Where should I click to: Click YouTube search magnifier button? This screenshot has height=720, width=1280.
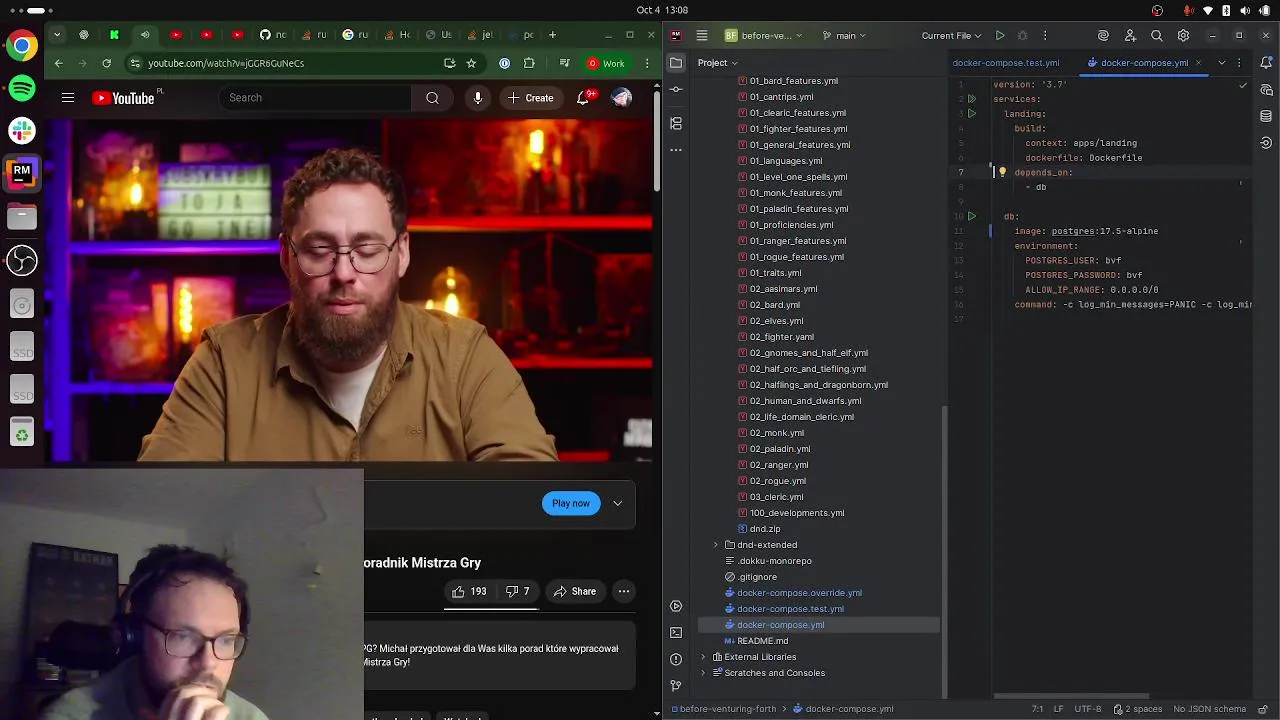[432, 98]
